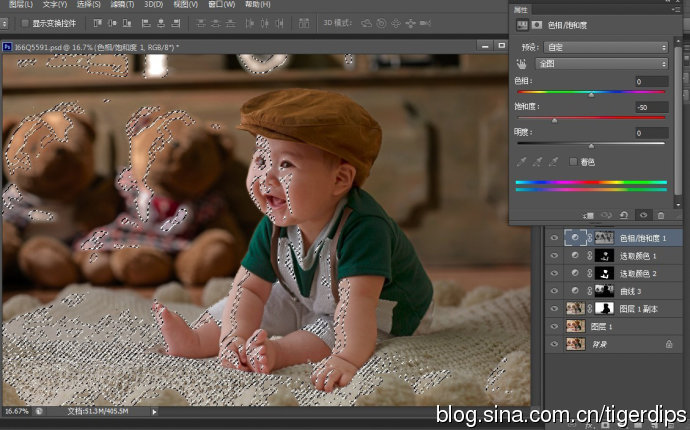The image size is (690, 430).
Task: Click the 饱和度 saturation slider handle
Action: click(554, 120)
